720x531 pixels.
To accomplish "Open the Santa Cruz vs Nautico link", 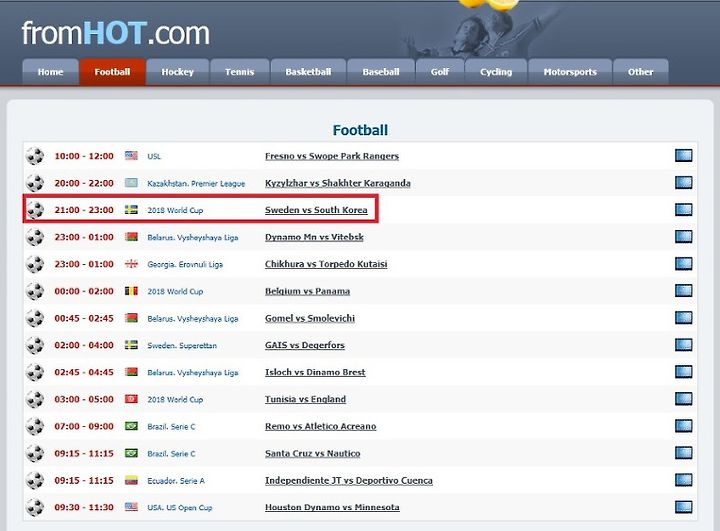I will pyautogui.click(x=313, y=453).
